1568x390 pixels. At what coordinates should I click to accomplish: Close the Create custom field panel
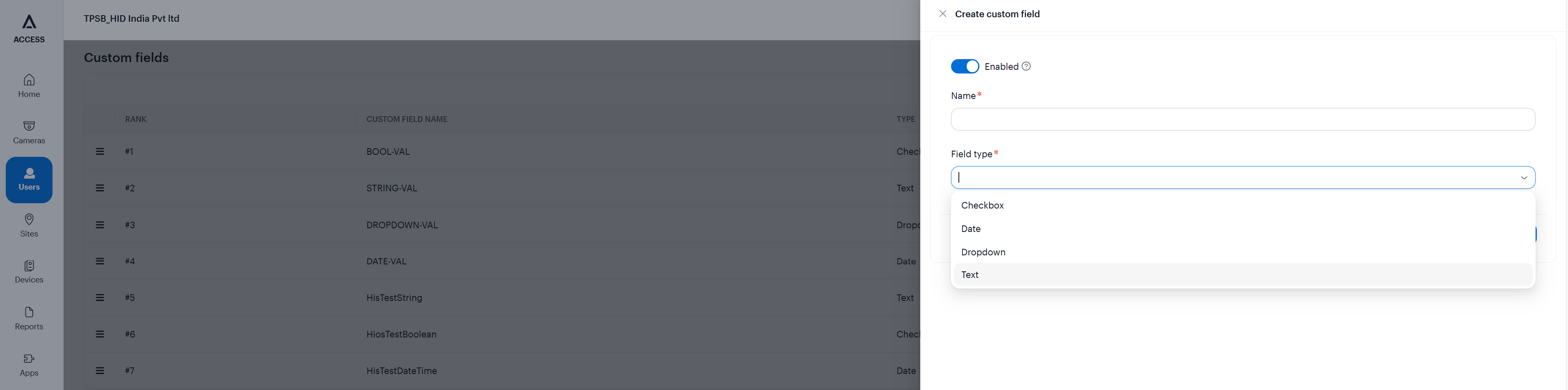943,14
